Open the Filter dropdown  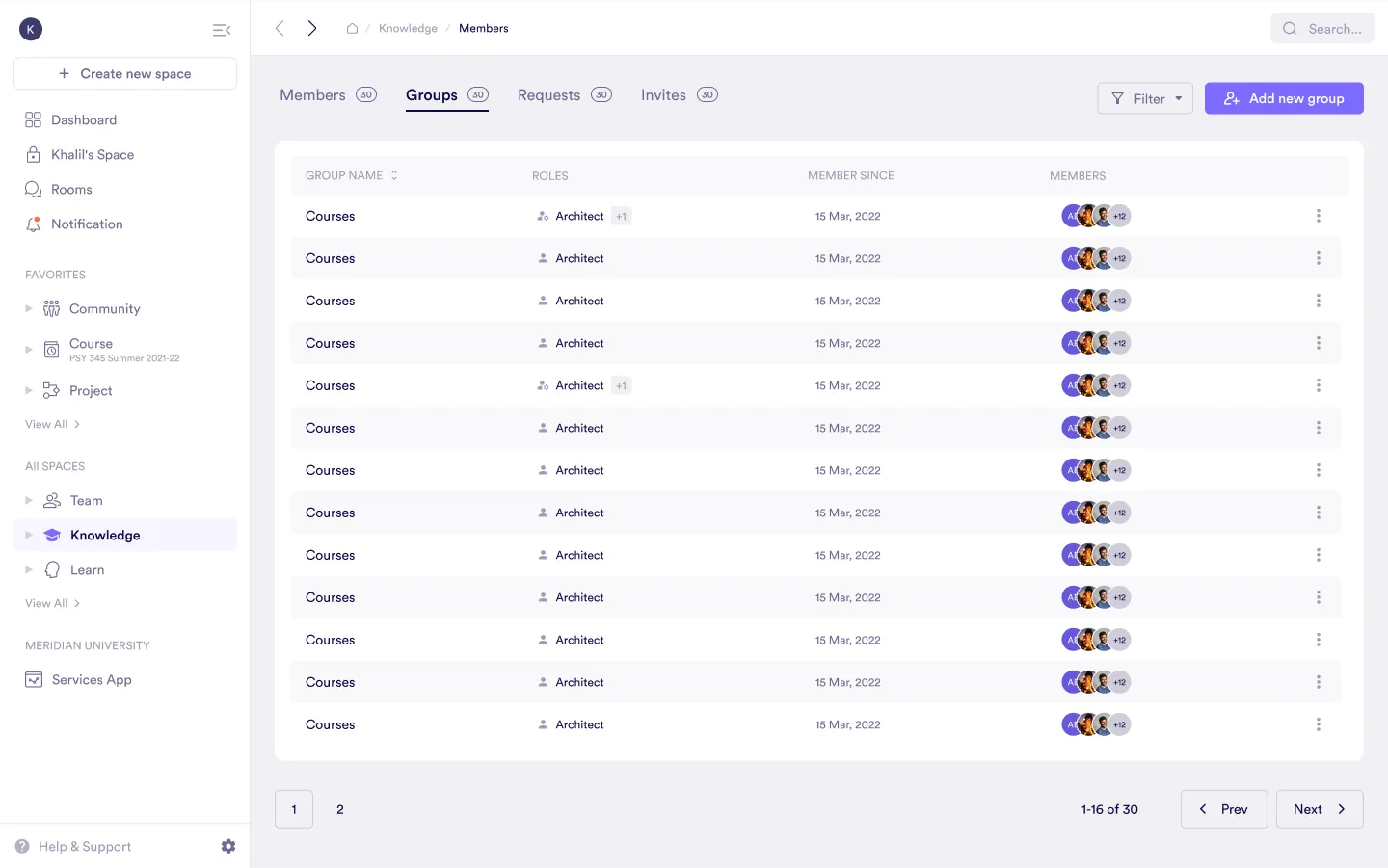pos(1145,98)
